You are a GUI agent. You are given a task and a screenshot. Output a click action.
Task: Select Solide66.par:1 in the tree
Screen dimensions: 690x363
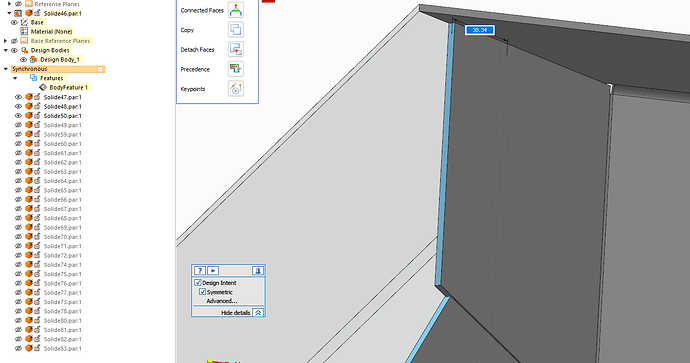[x=62, y=199]
